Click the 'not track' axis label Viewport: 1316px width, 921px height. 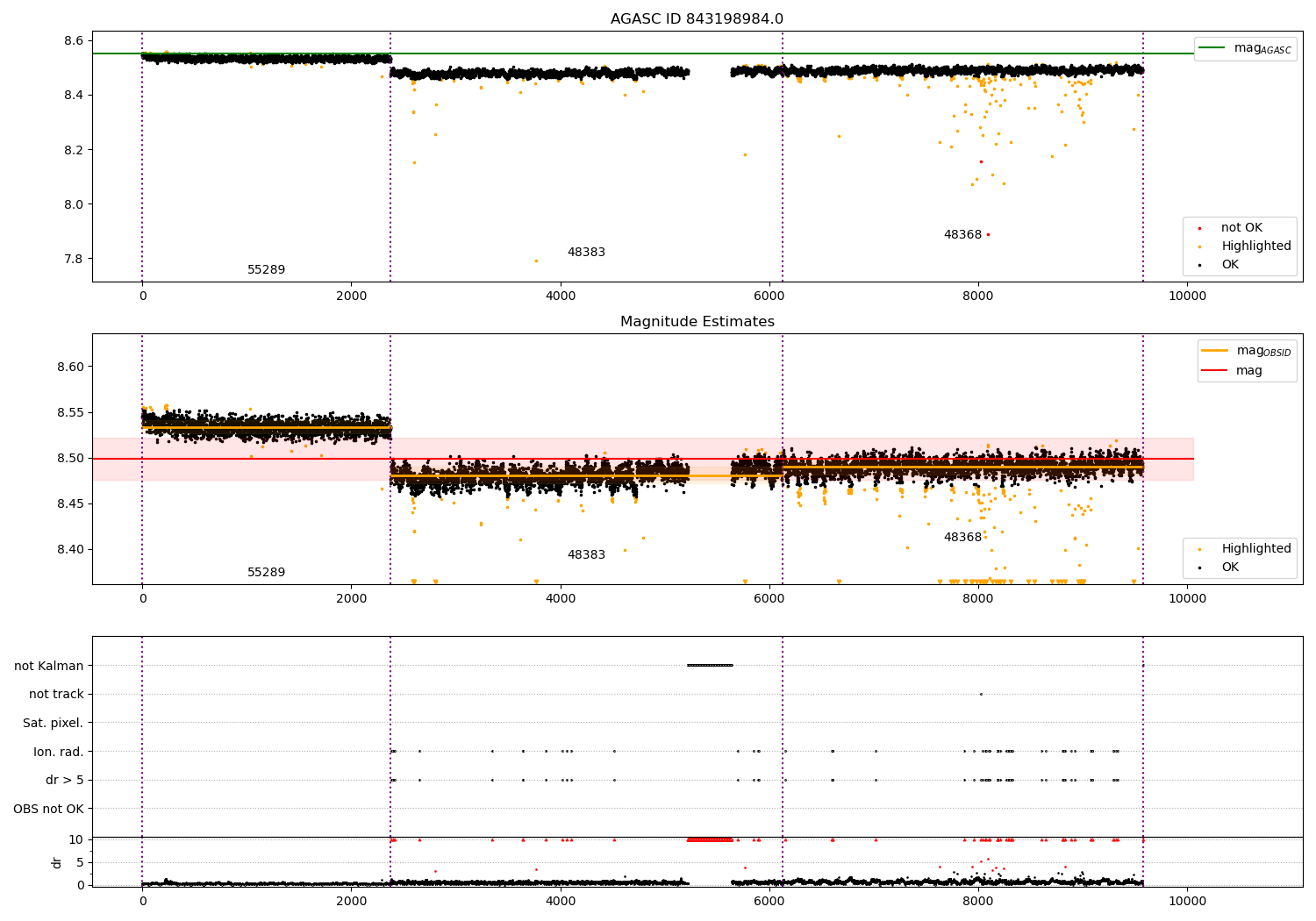click(x=56, y=694)
